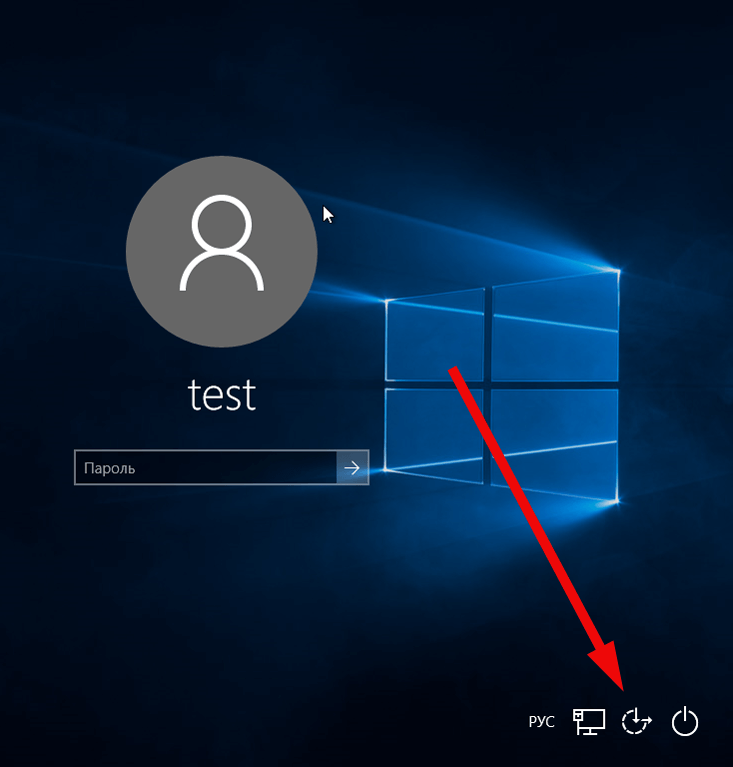This screenshot has width=733, height=767.
Task: Focus the Пароль password field
Action: tap(206, 468)
